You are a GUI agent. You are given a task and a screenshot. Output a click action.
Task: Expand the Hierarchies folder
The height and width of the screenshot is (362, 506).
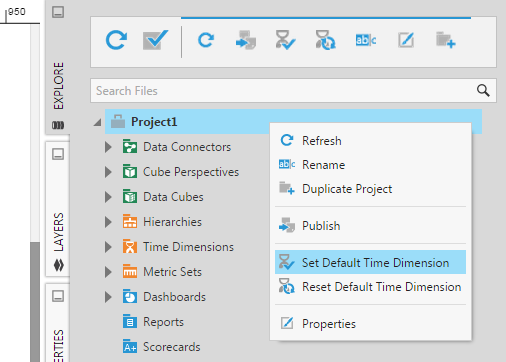pos(108,222)
